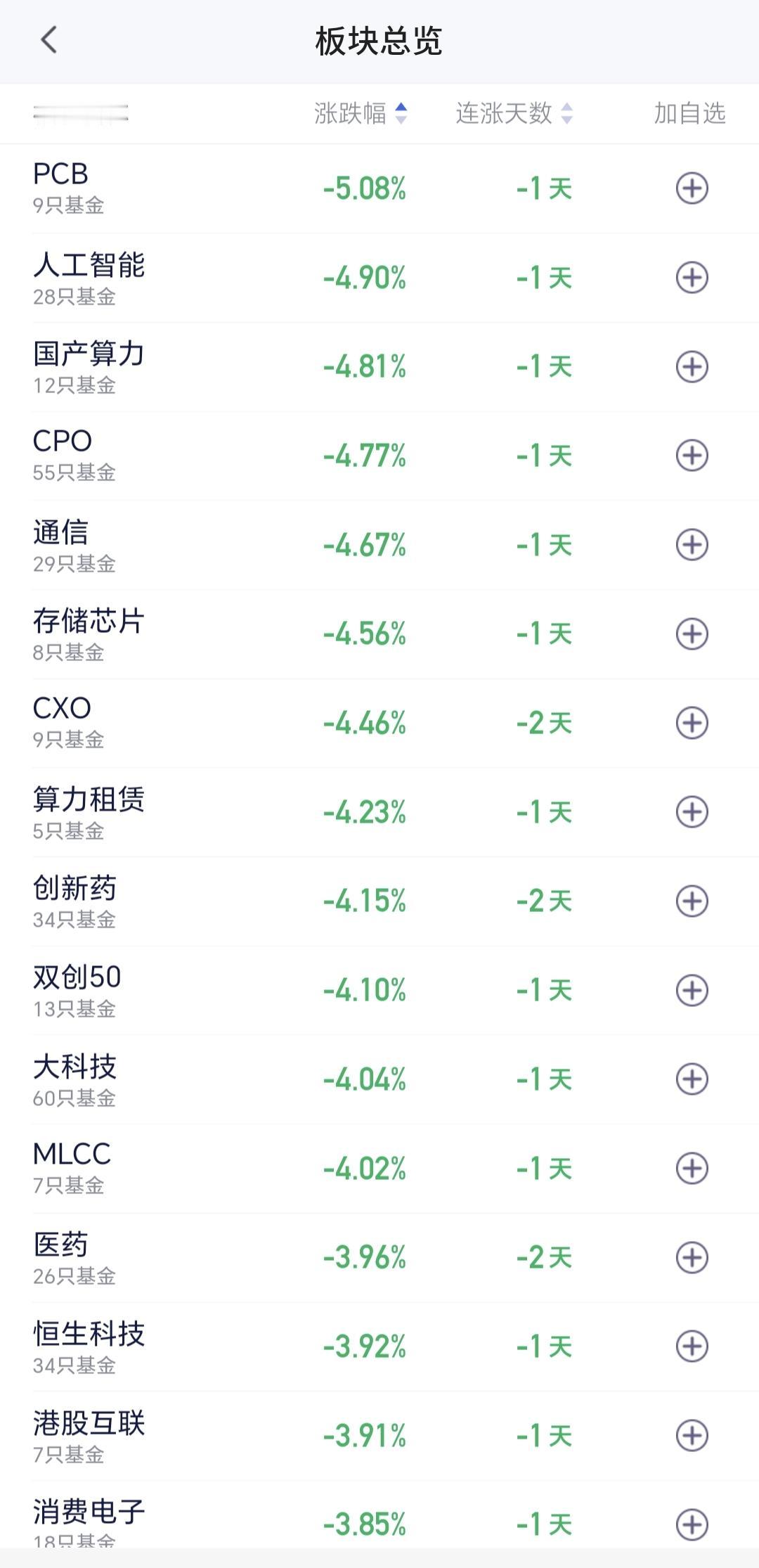759x1568 pixels.
Task: Add 恒生科技 sector to watchlist
Action: 692,1347
